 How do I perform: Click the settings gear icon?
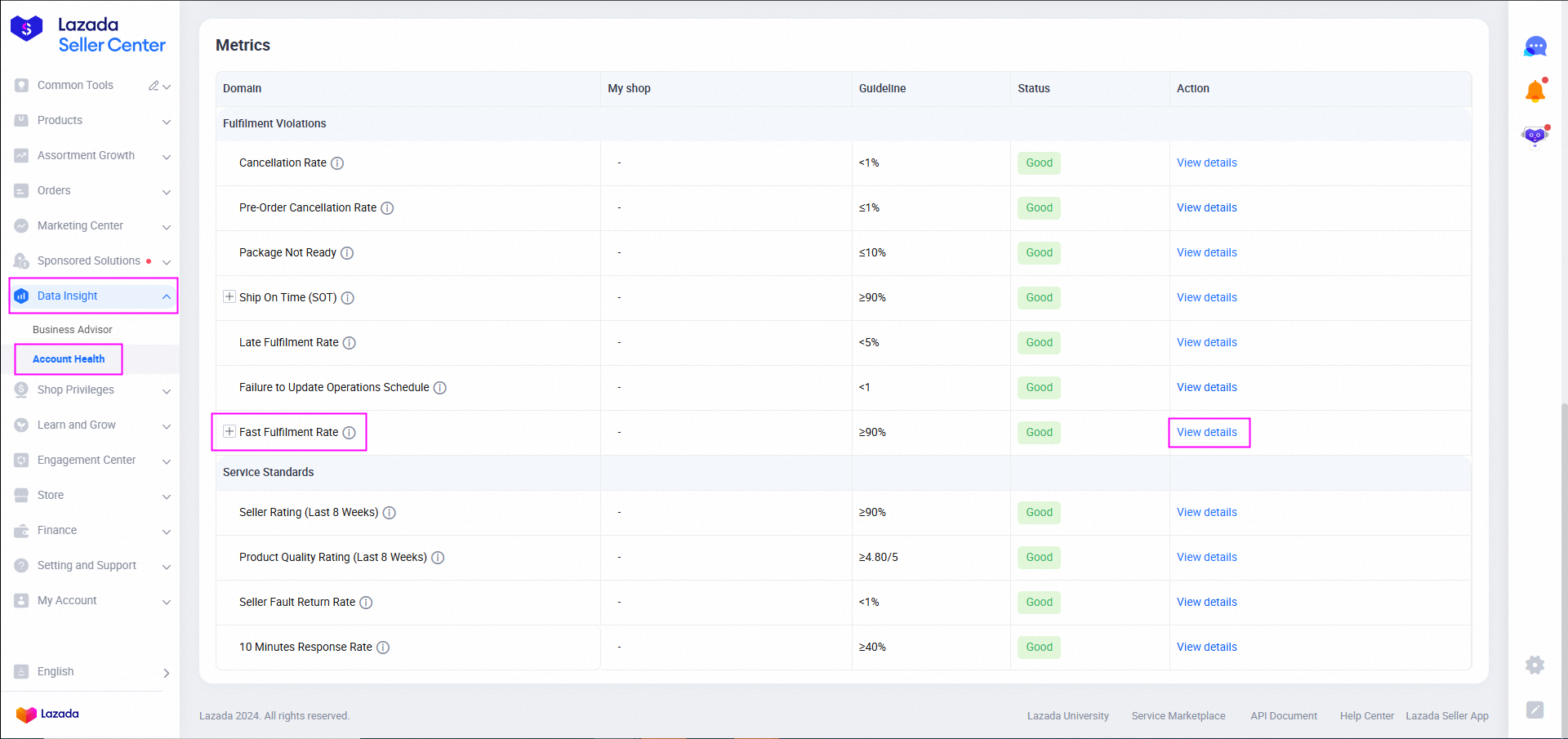(x=1535, y=665)
